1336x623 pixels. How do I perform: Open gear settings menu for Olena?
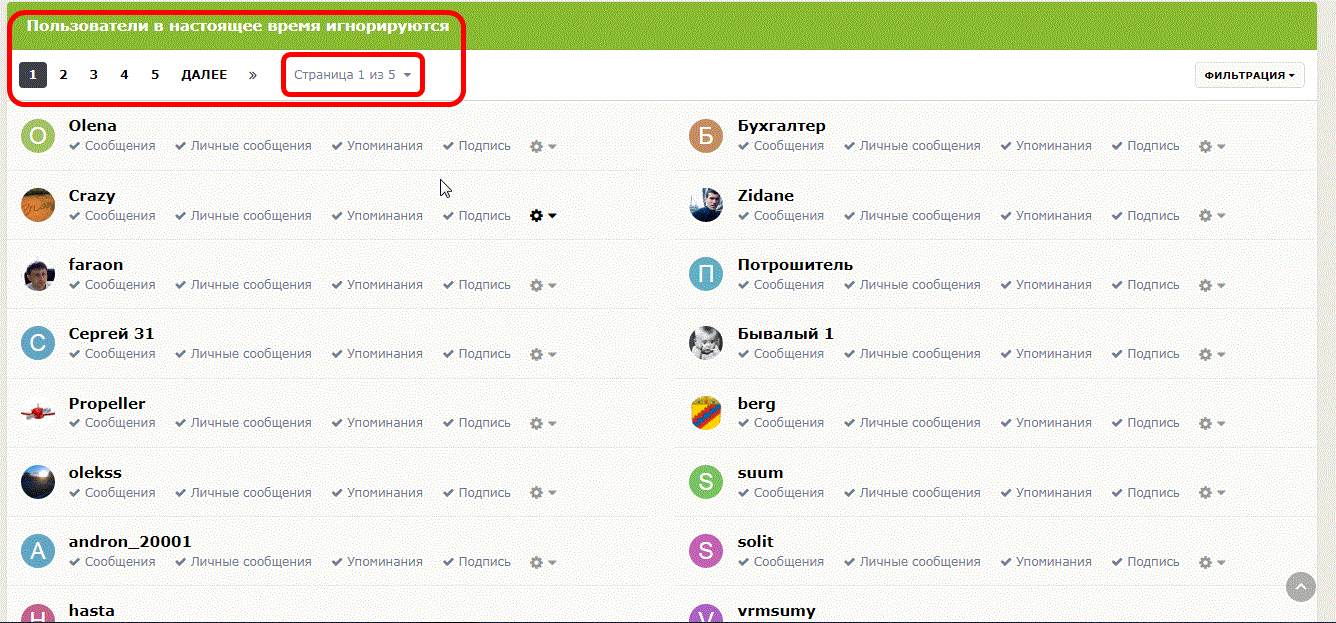pyautogui.click(x=543, y=146)
